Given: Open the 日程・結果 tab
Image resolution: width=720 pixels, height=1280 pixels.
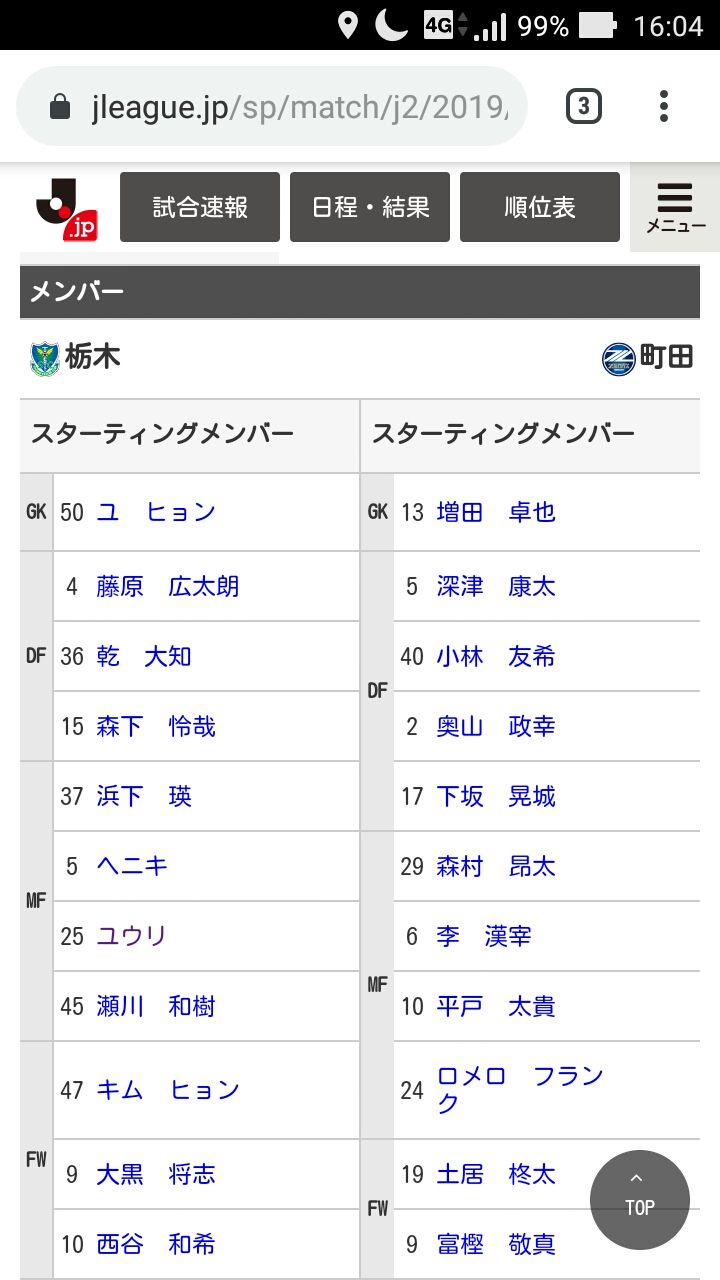Looking at the screenshot, I should click(x=370, y=207).
